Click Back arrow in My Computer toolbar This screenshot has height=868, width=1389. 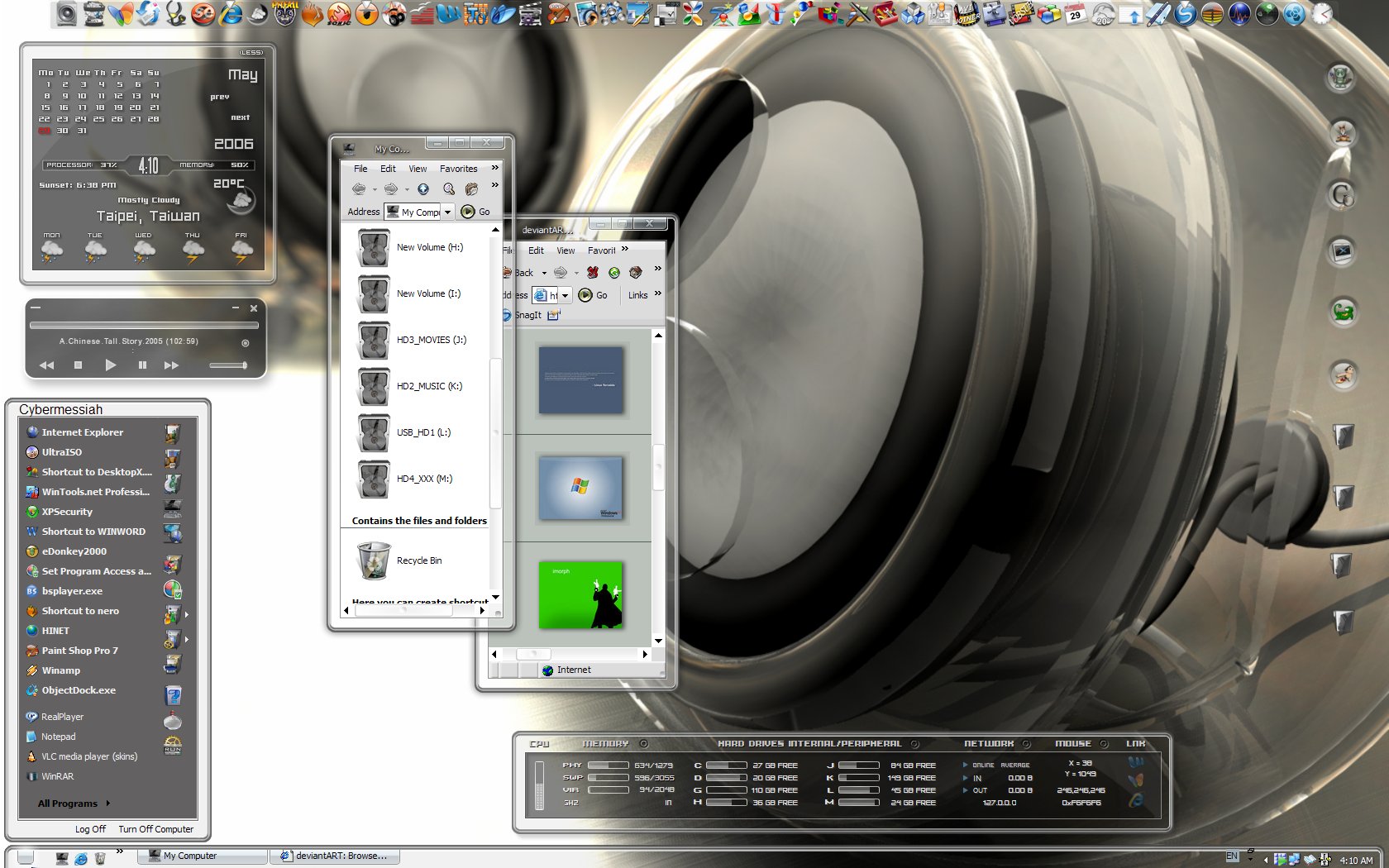pyautogui.click(x=359, y=189)
